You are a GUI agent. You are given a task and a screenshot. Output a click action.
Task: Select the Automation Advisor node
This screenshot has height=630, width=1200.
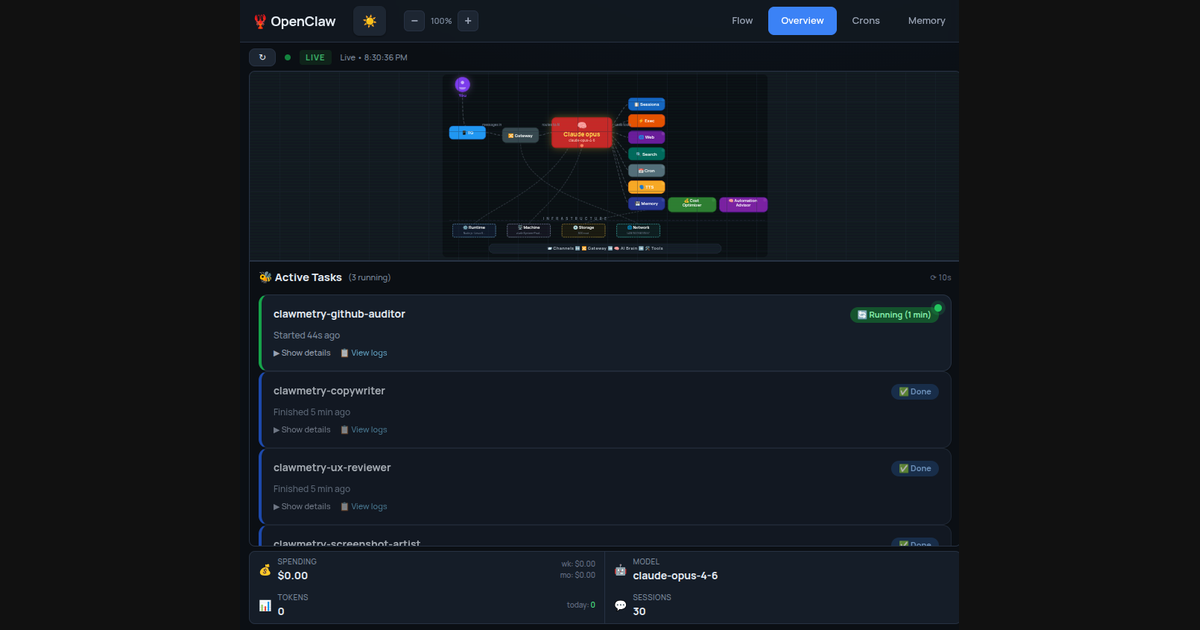(743, 204)
